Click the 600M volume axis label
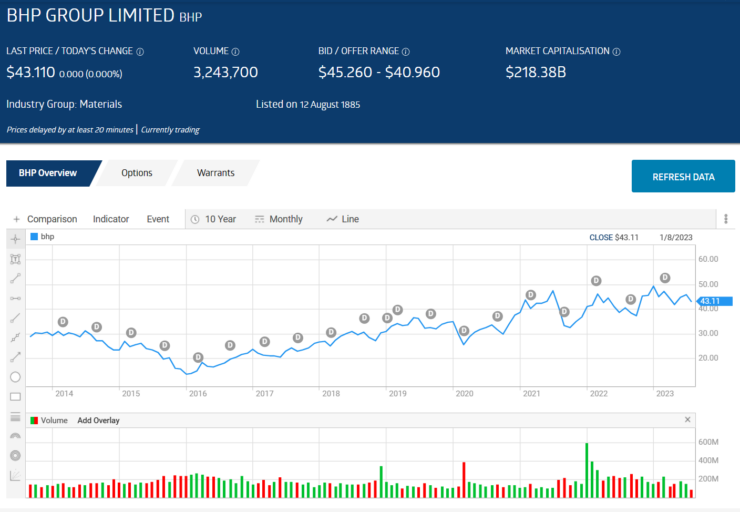The image size is (740, 512). 708,442
